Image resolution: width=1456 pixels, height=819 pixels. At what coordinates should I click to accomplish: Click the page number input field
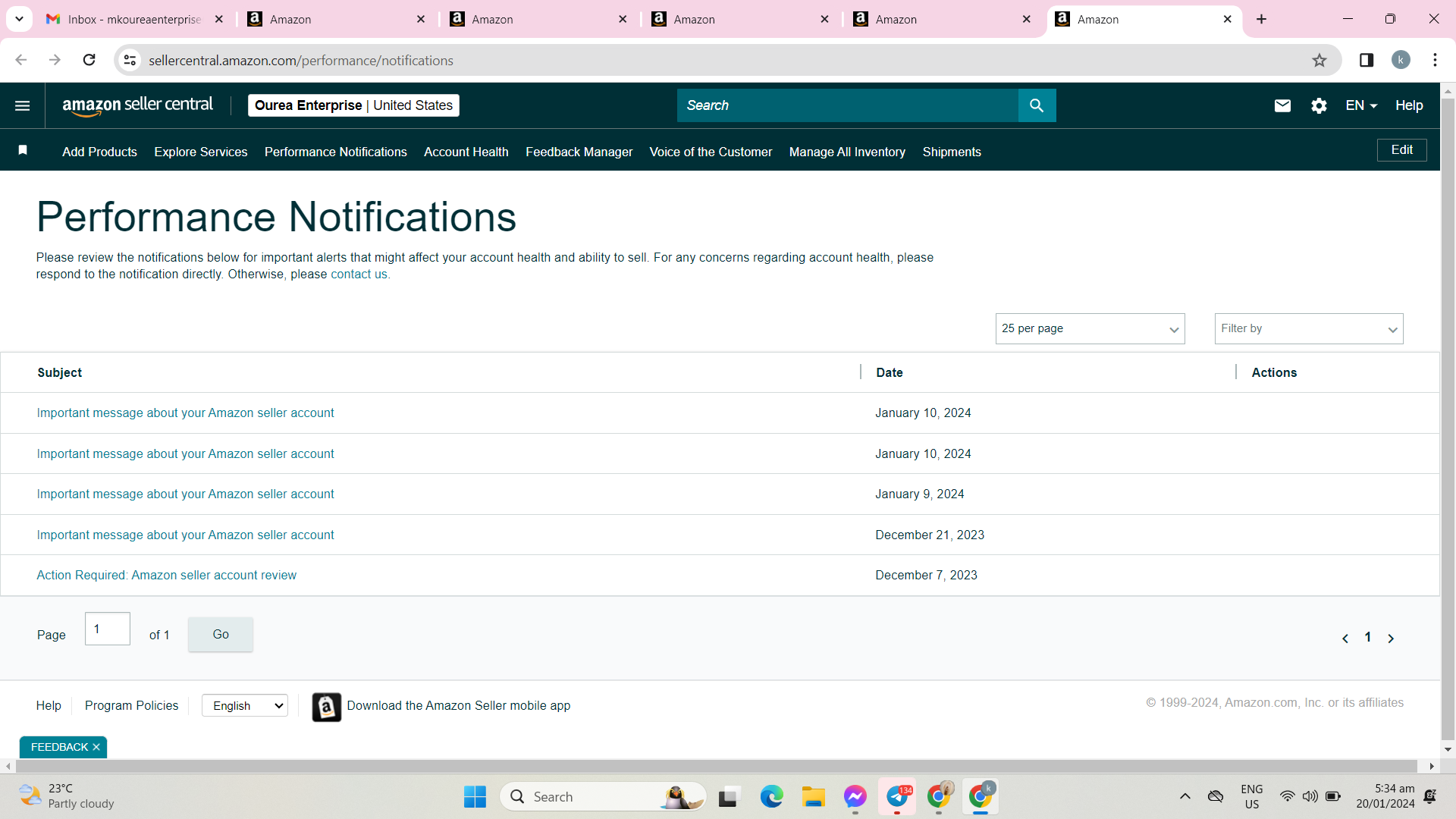coord(108,629)
